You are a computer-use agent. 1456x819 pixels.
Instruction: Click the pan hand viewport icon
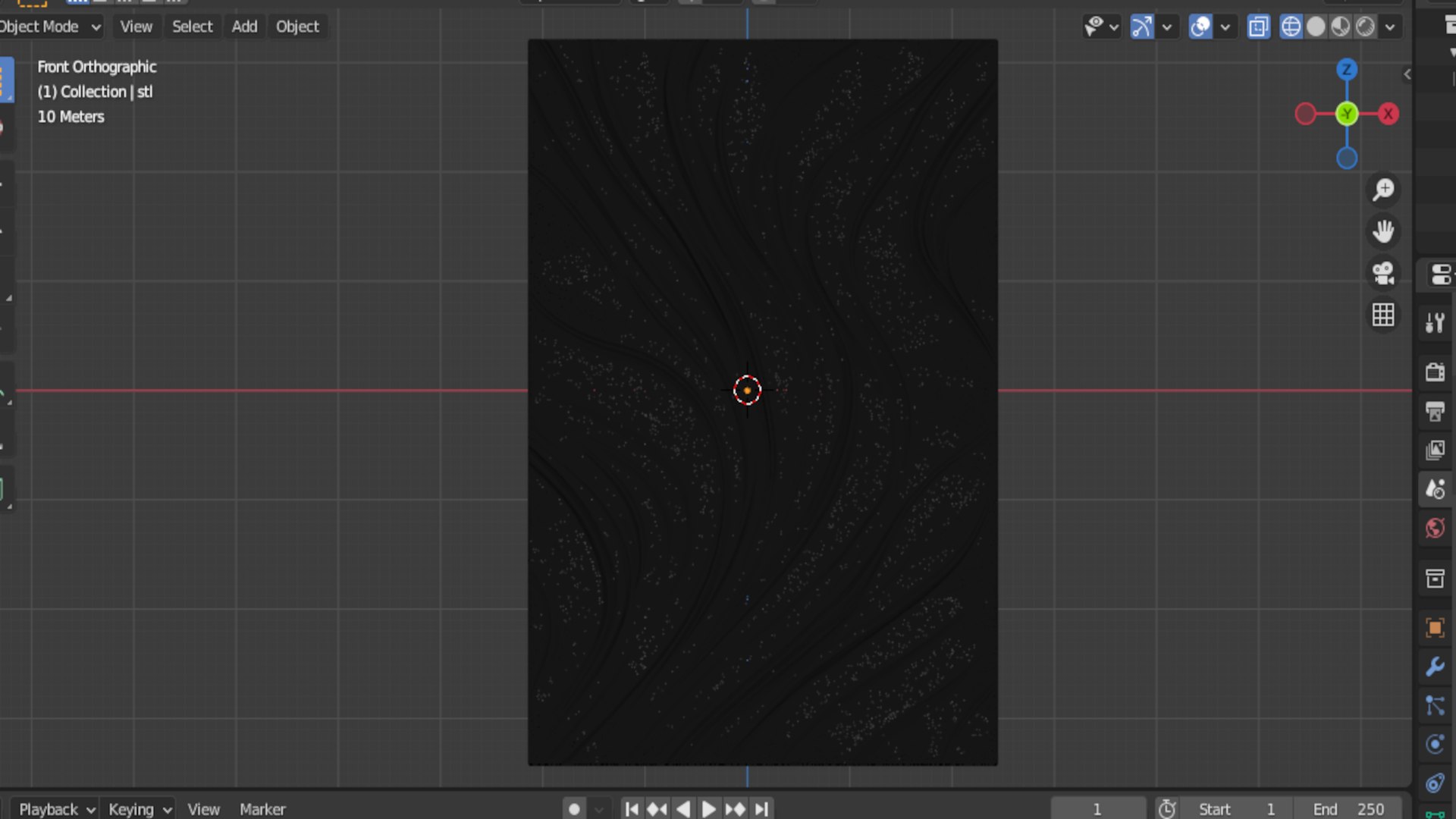point(1383,231)
